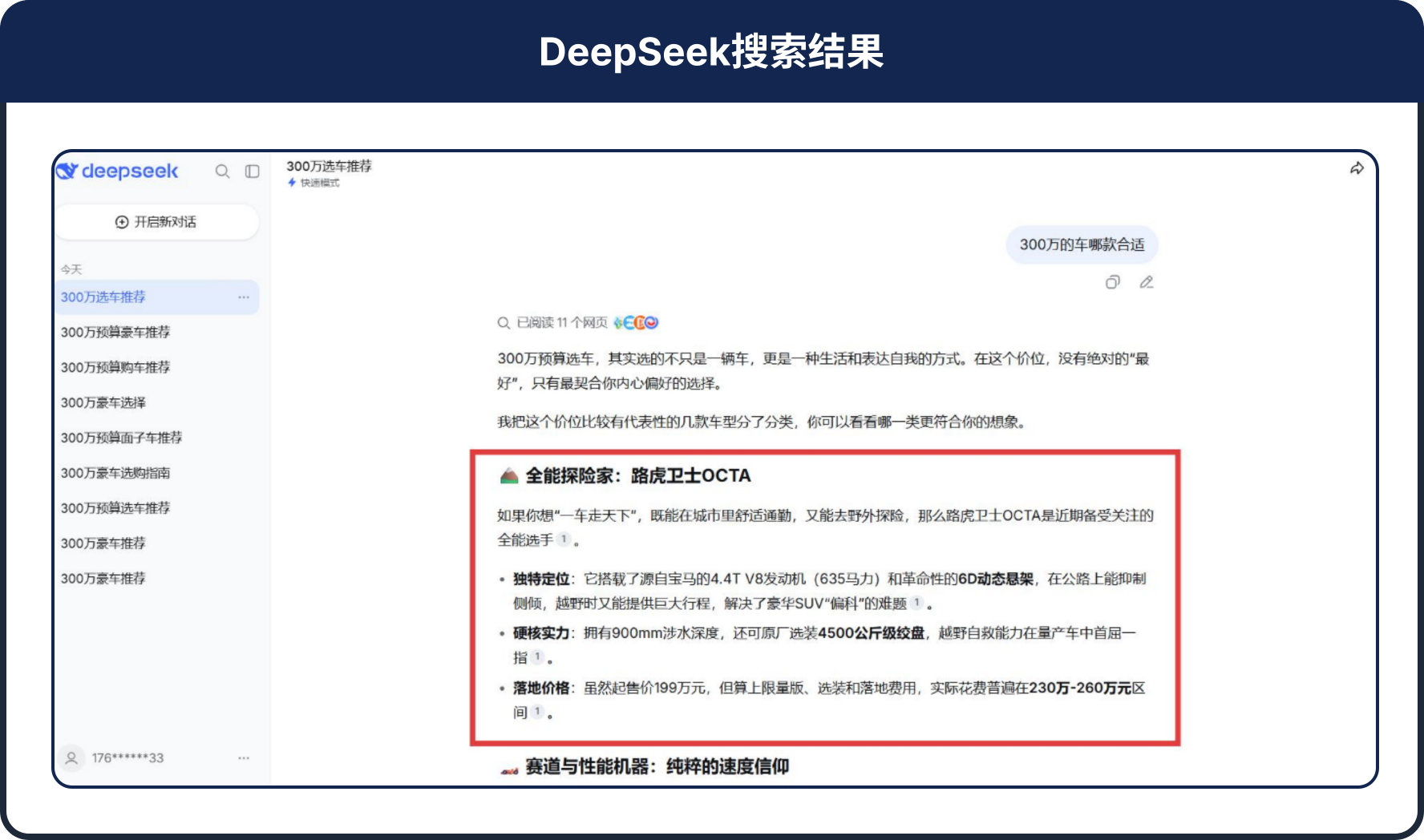The width and height of the screenshot is (1424, 840).
Task: Click the race car emoji before 赛道与性能机器
Action: coord(508,769)
